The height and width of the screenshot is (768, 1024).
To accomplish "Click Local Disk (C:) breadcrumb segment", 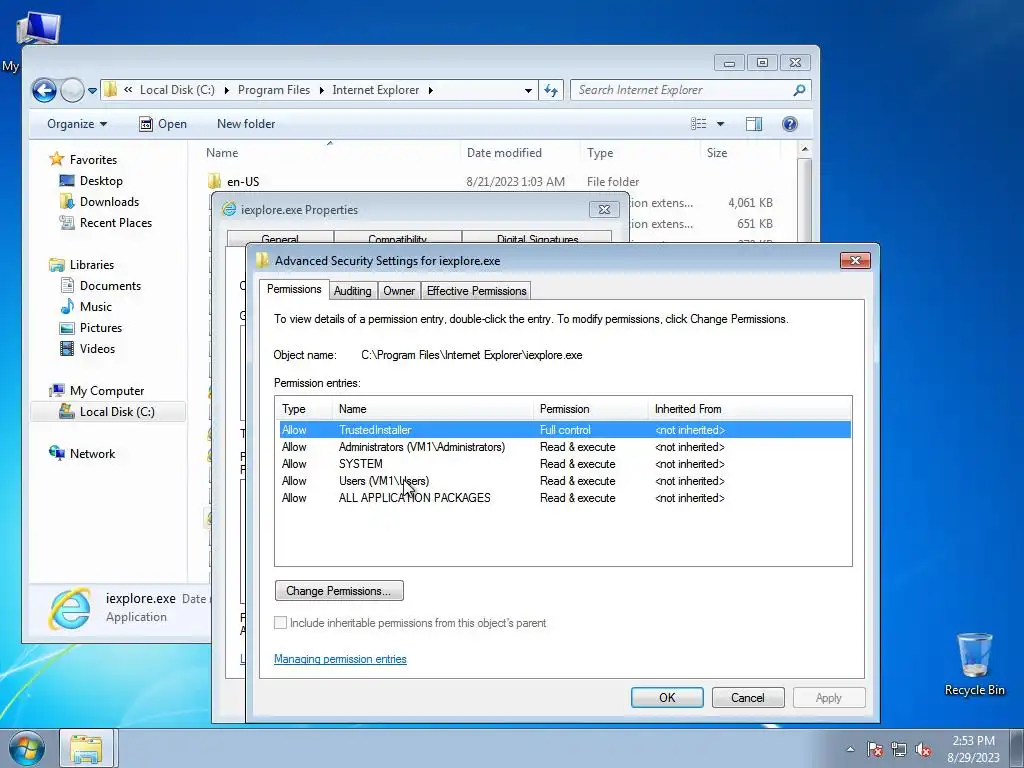I will click(177, 90).
